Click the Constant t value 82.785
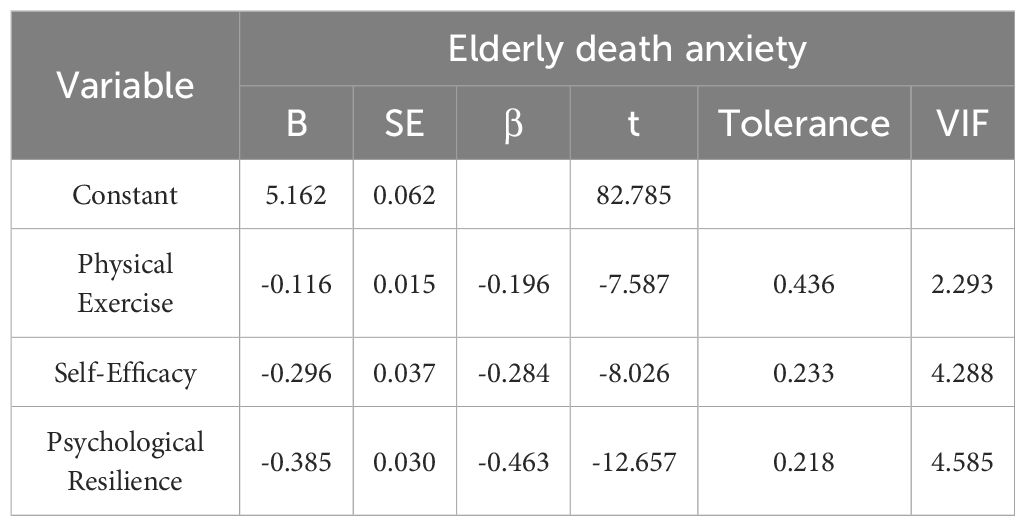The width and height of the screenshot is (1025, 526). (636, 194)
